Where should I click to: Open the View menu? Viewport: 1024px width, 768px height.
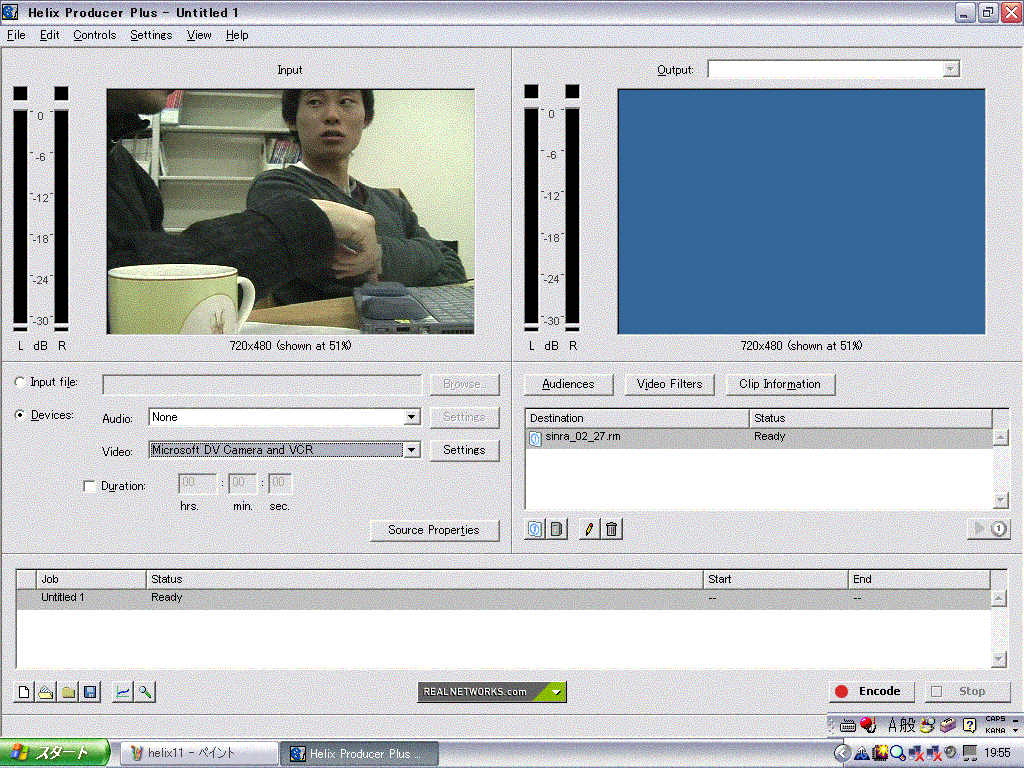pyautogui.click(x=199, y=35)
